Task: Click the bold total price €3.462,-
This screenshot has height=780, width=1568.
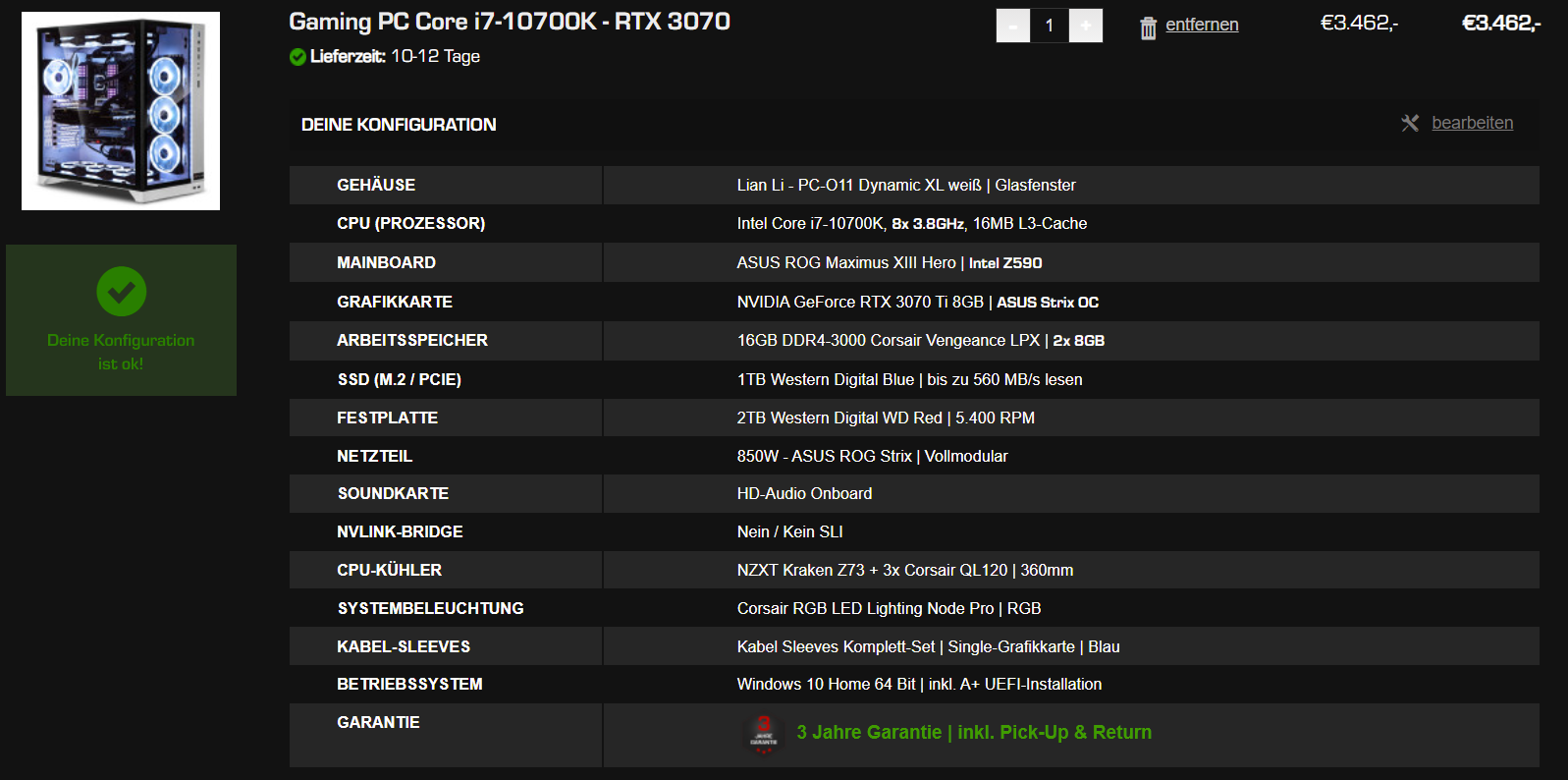Action: tap(1501, 23)
